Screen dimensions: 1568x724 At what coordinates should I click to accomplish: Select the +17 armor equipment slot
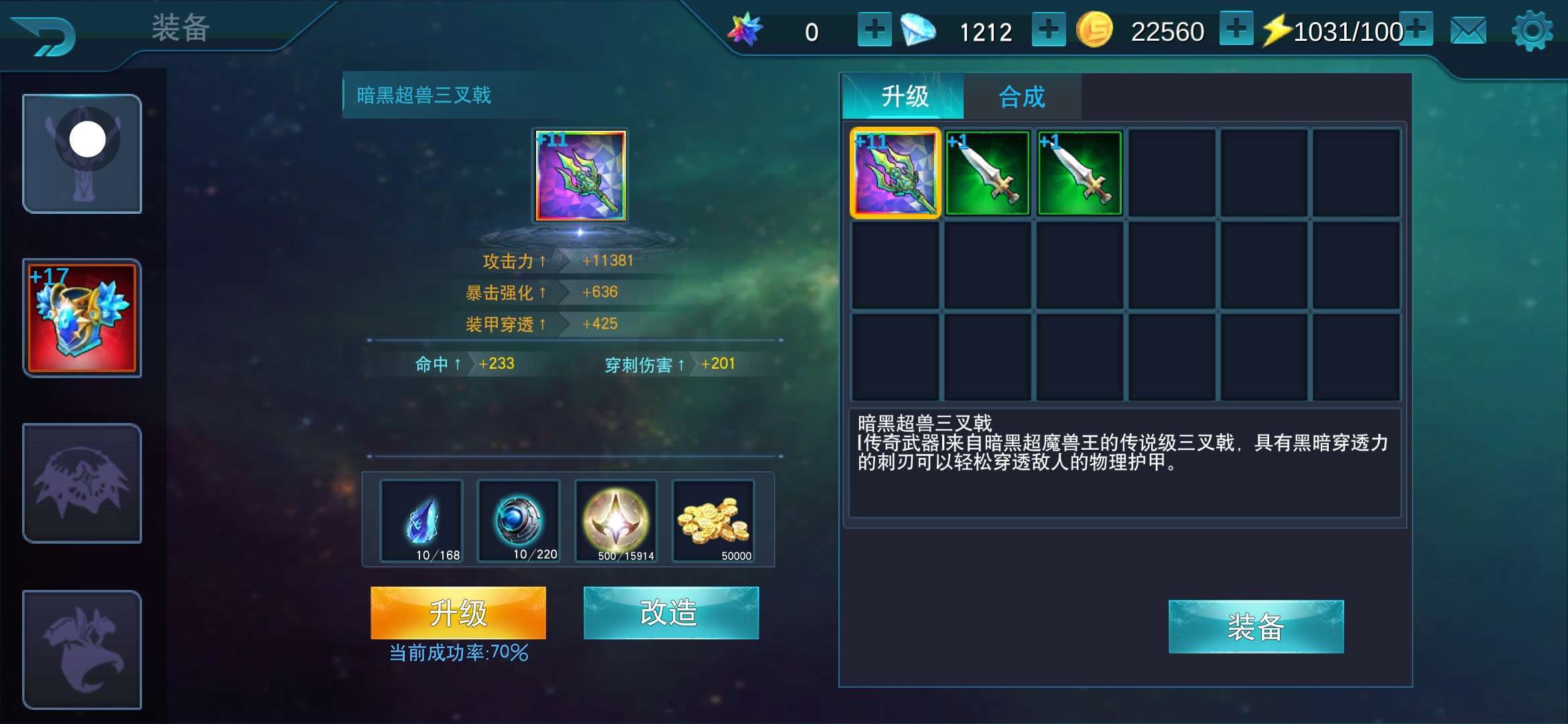(x=82, y=318)
